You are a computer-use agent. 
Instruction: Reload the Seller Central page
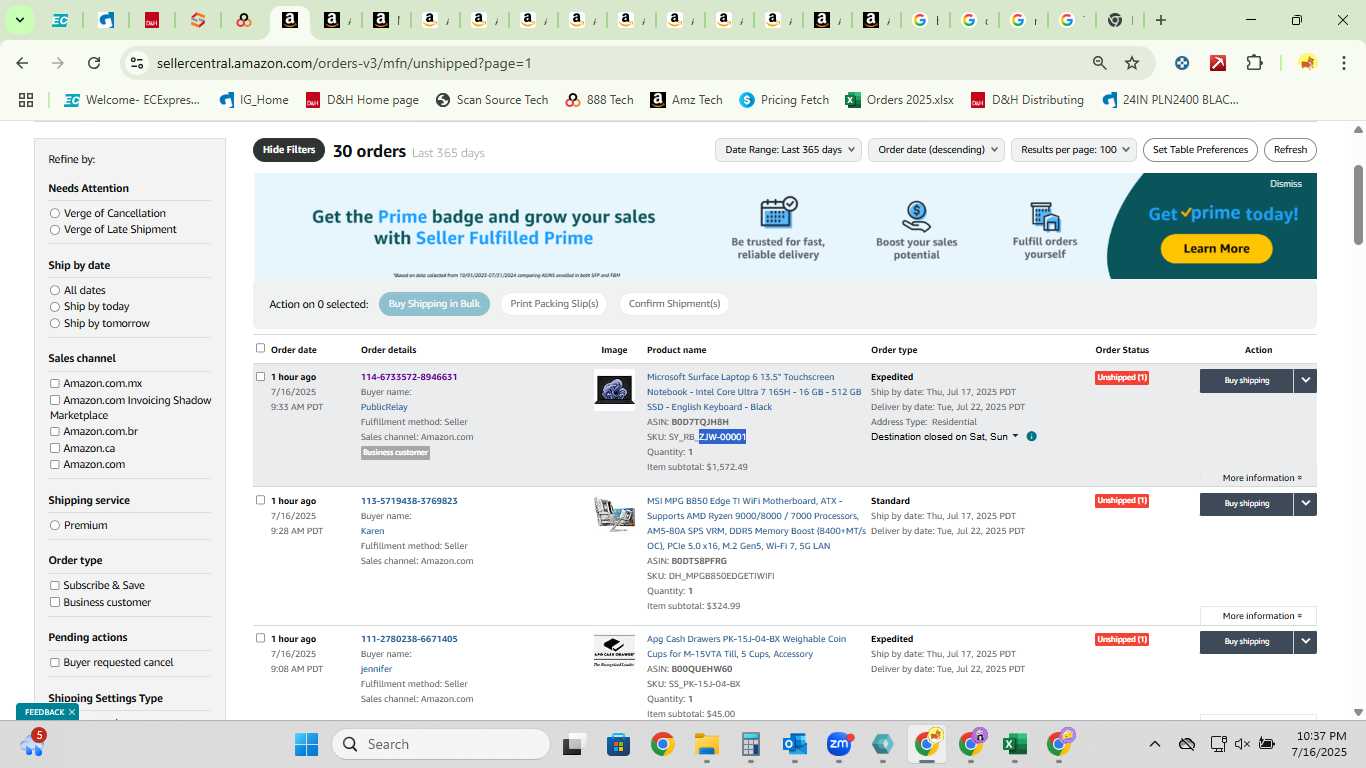pyautogui.click(x=94, y=63)
